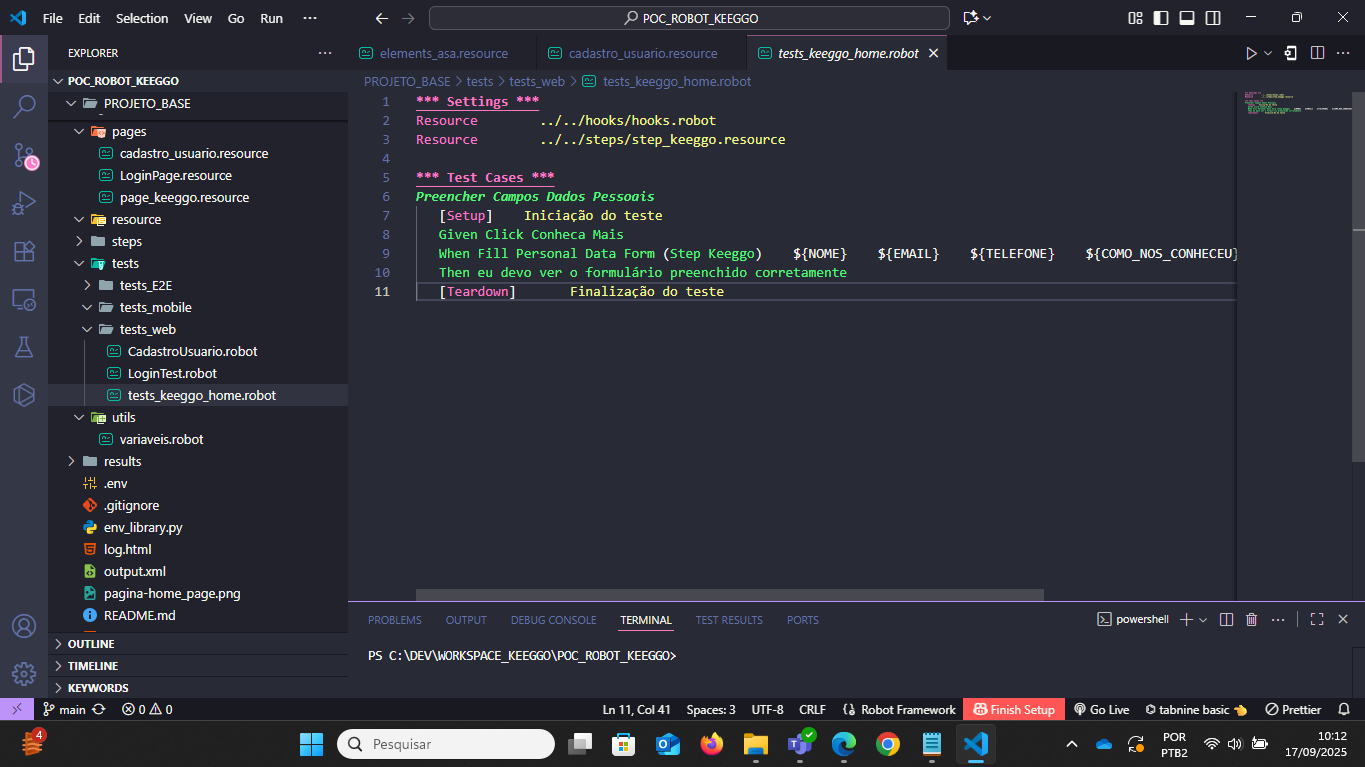Open Google Chrome from taskbar
This screenshot has height=767, width=1365.
coord(887,744)
